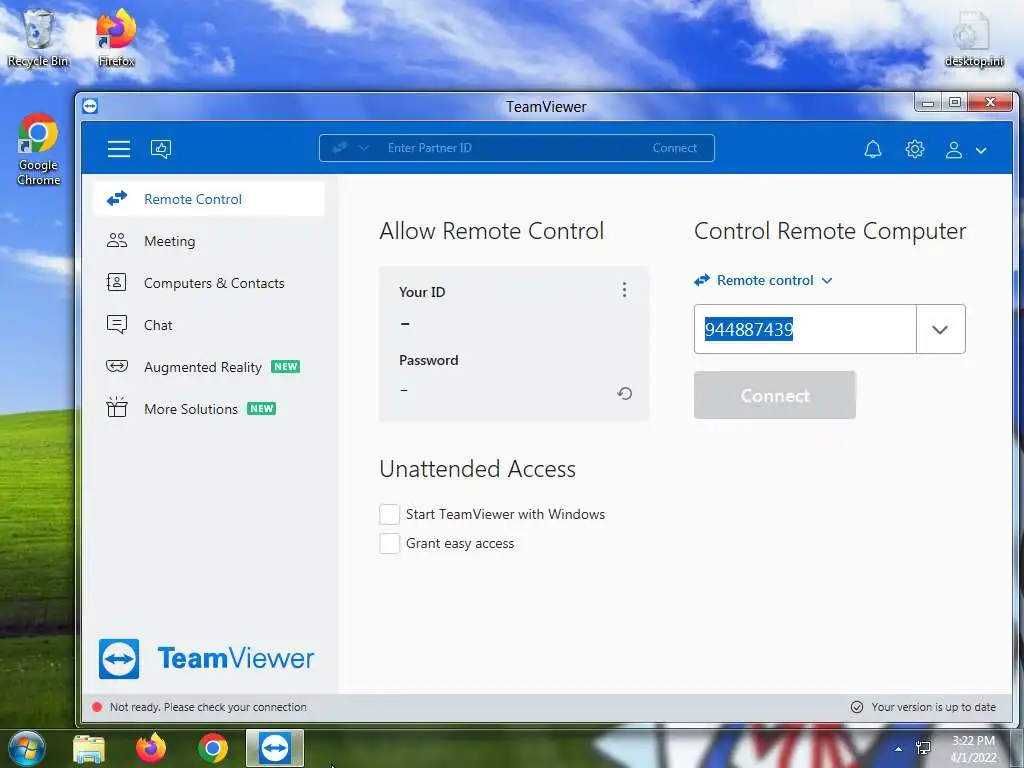The width and height of the screenshot is (1024, 768).
Task: Launch Chrome from the taskbar
Action: click(x=213, y=748)
